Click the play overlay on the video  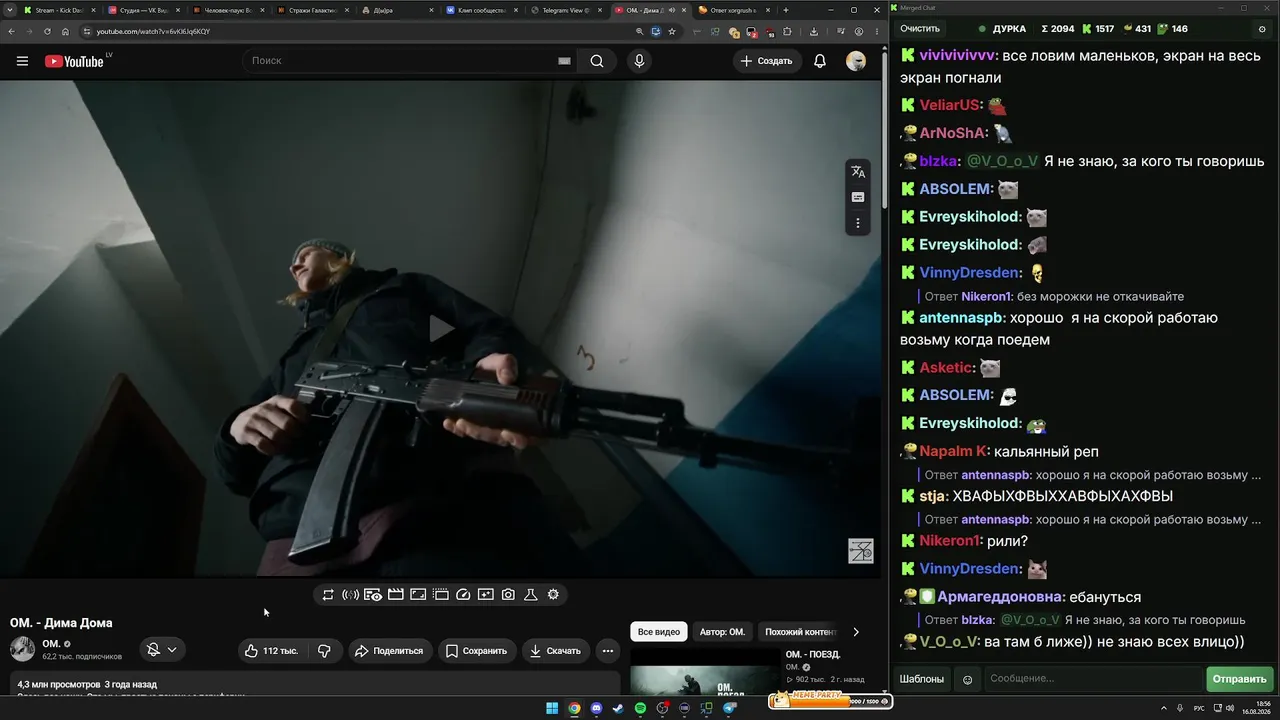(441, 328)
